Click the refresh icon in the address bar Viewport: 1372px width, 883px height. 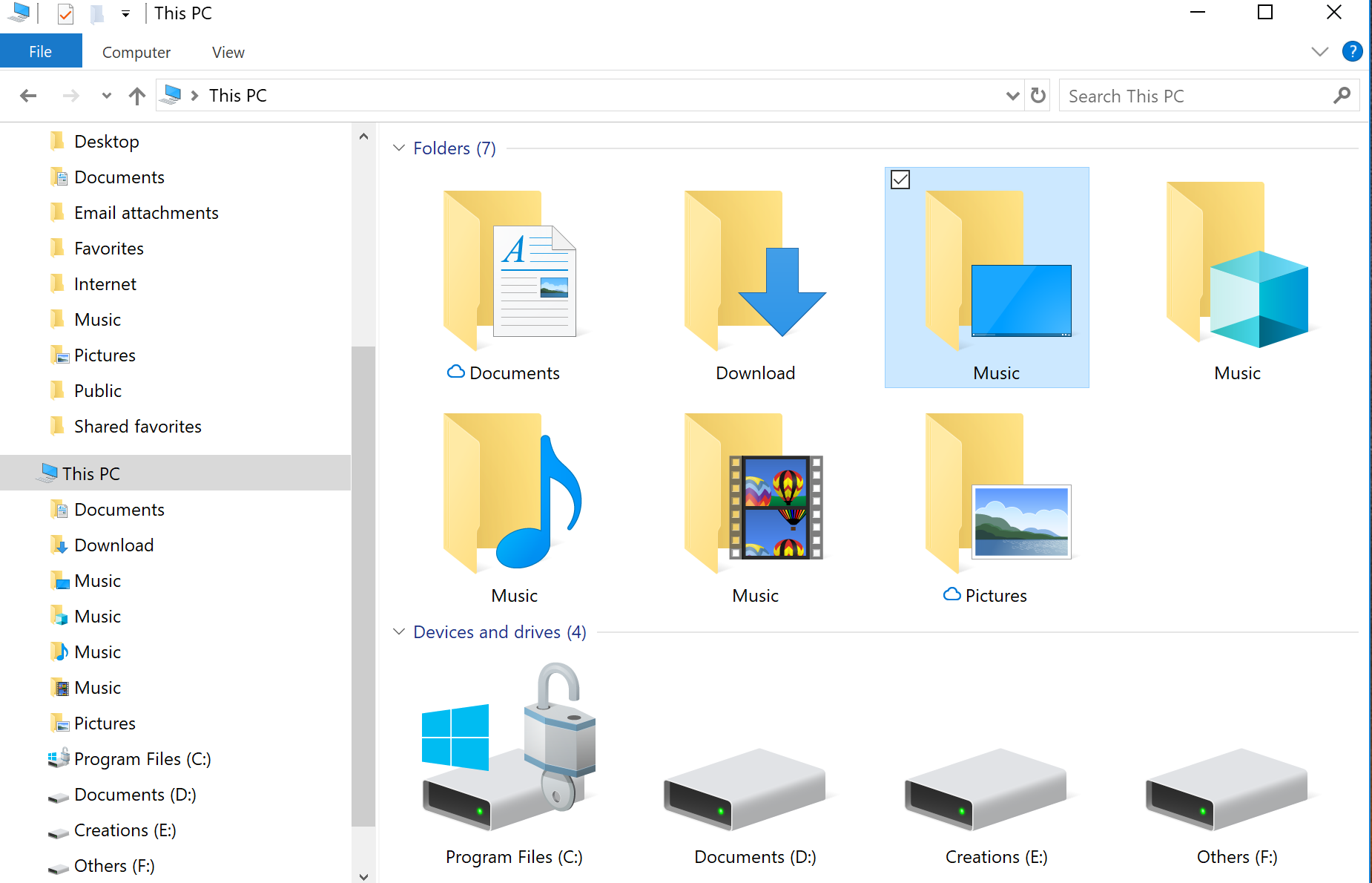tap(1037, 95)
